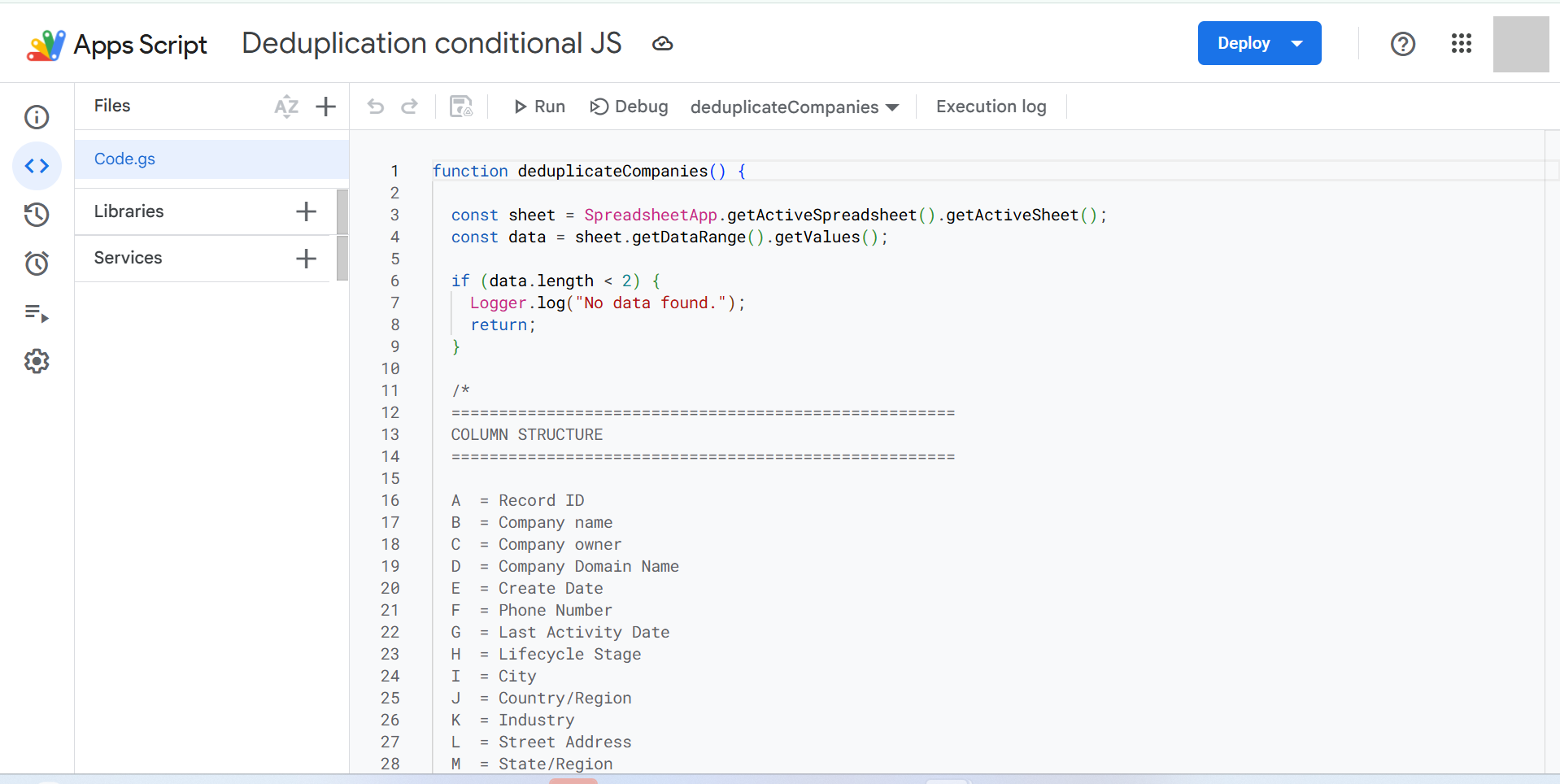The height and width of the screenshot is (784, 1560).
Task: Open the Triggers alarm-clock icon
Action: 37,264
